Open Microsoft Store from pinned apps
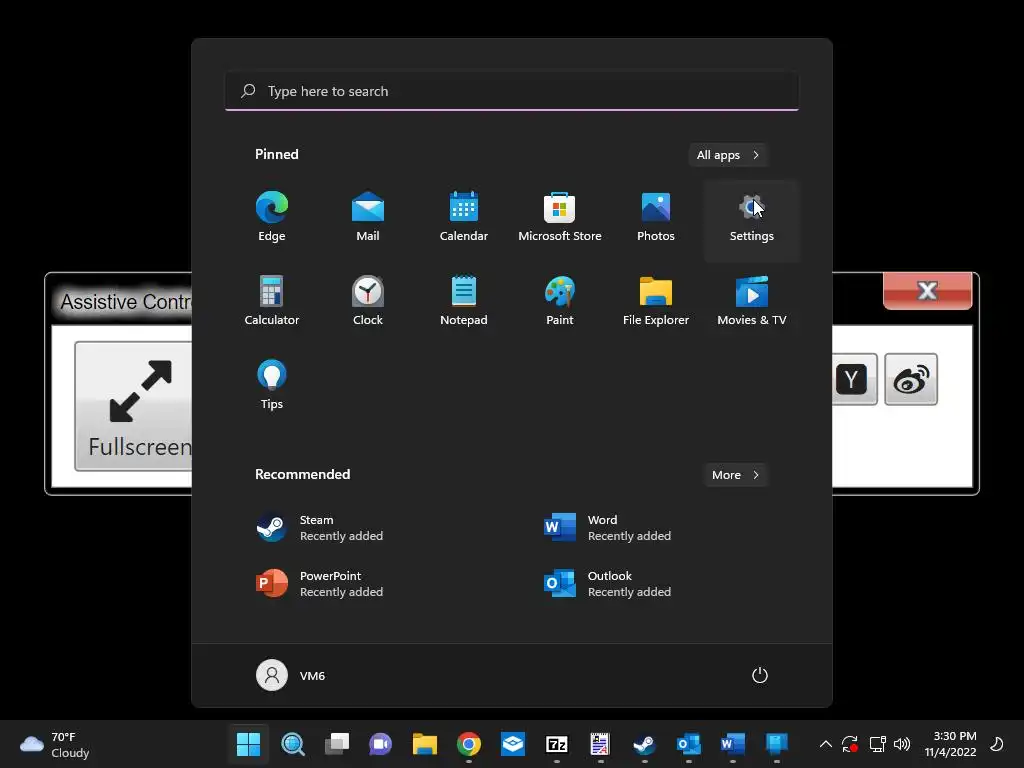Screen dimensions: 1024x768 (560, 217)
